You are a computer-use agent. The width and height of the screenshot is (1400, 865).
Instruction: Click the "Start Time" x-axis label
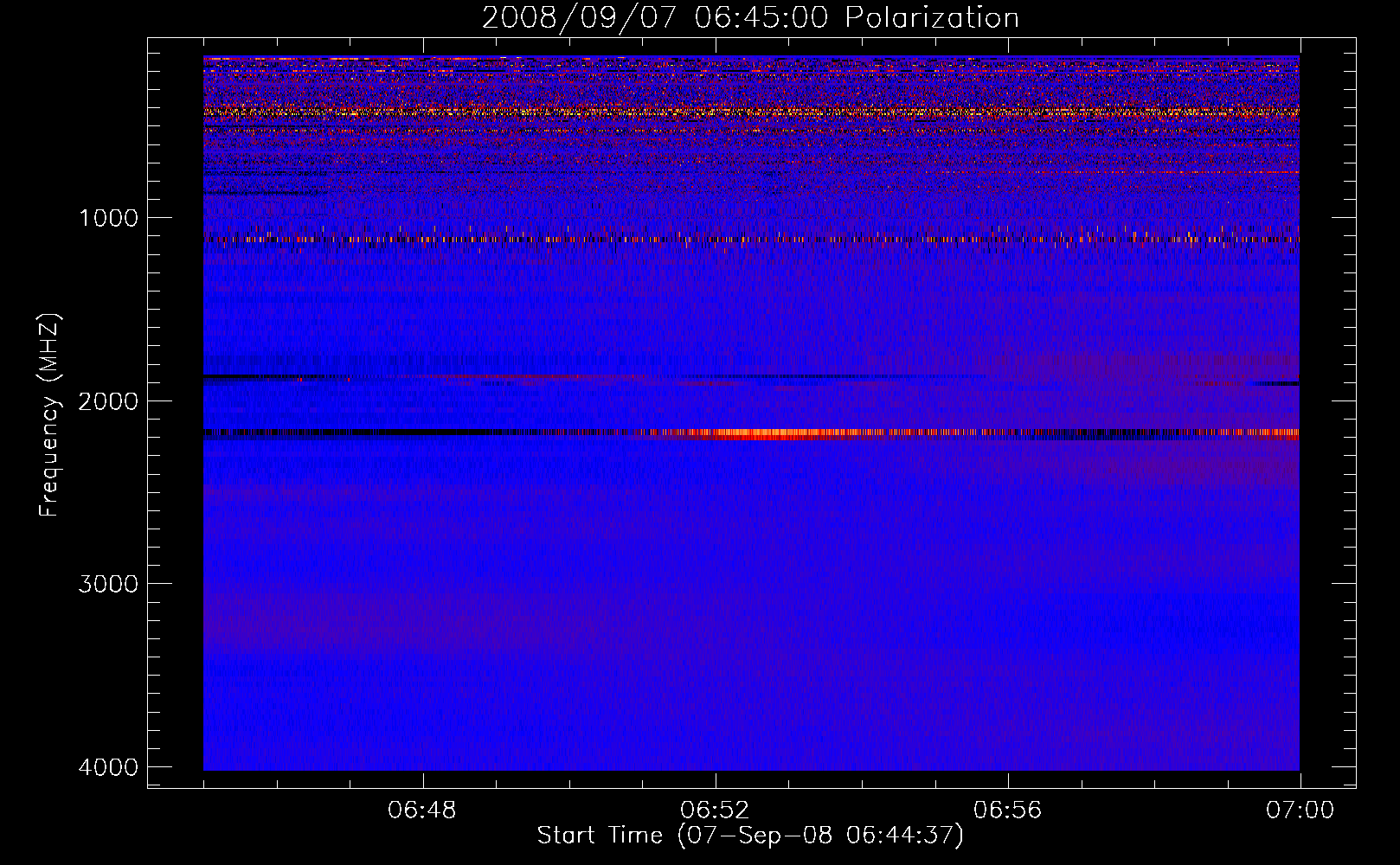[749, 836]
